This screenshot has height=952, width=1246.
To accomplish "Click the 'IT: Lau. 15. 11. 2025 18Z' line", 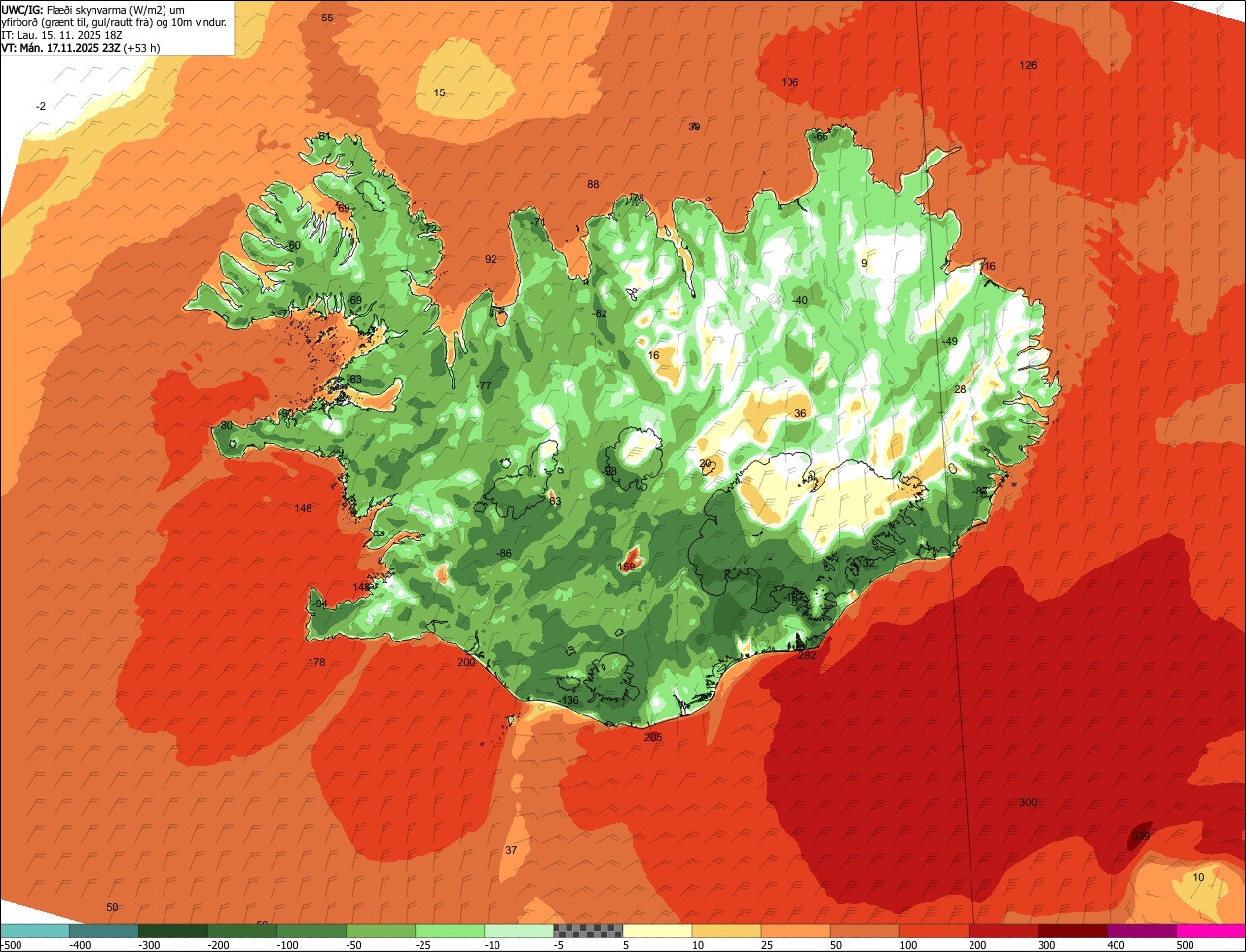I will (x=62, y=34).
